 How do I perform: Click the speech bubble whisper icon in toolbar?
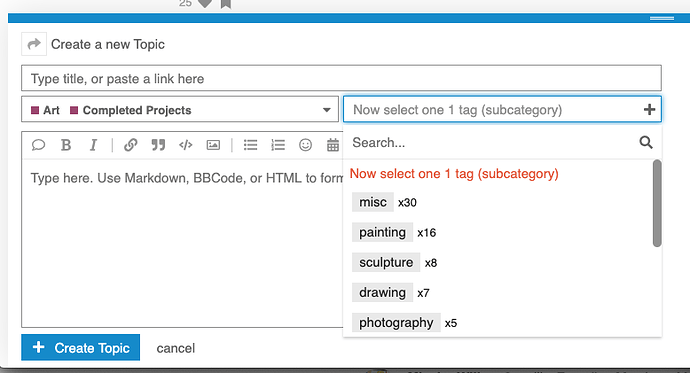click(38, 145)
